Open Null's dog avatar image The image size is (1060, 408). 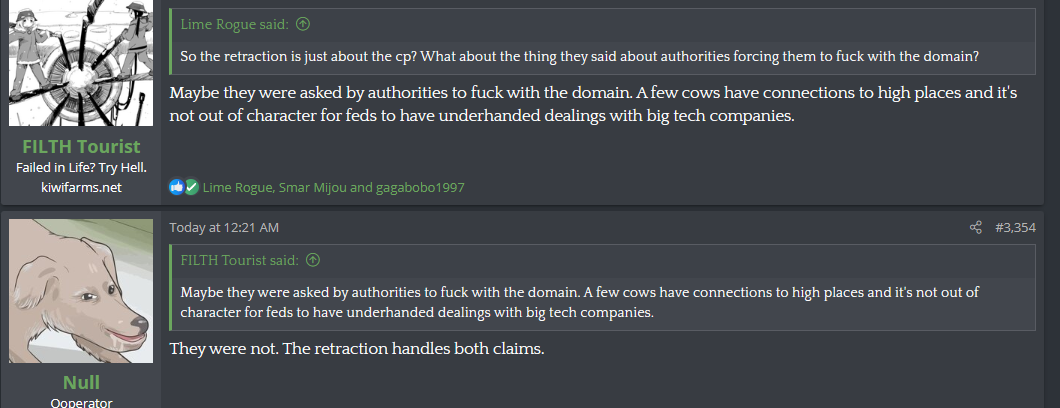pyautogui.click(x=81, y=291)
